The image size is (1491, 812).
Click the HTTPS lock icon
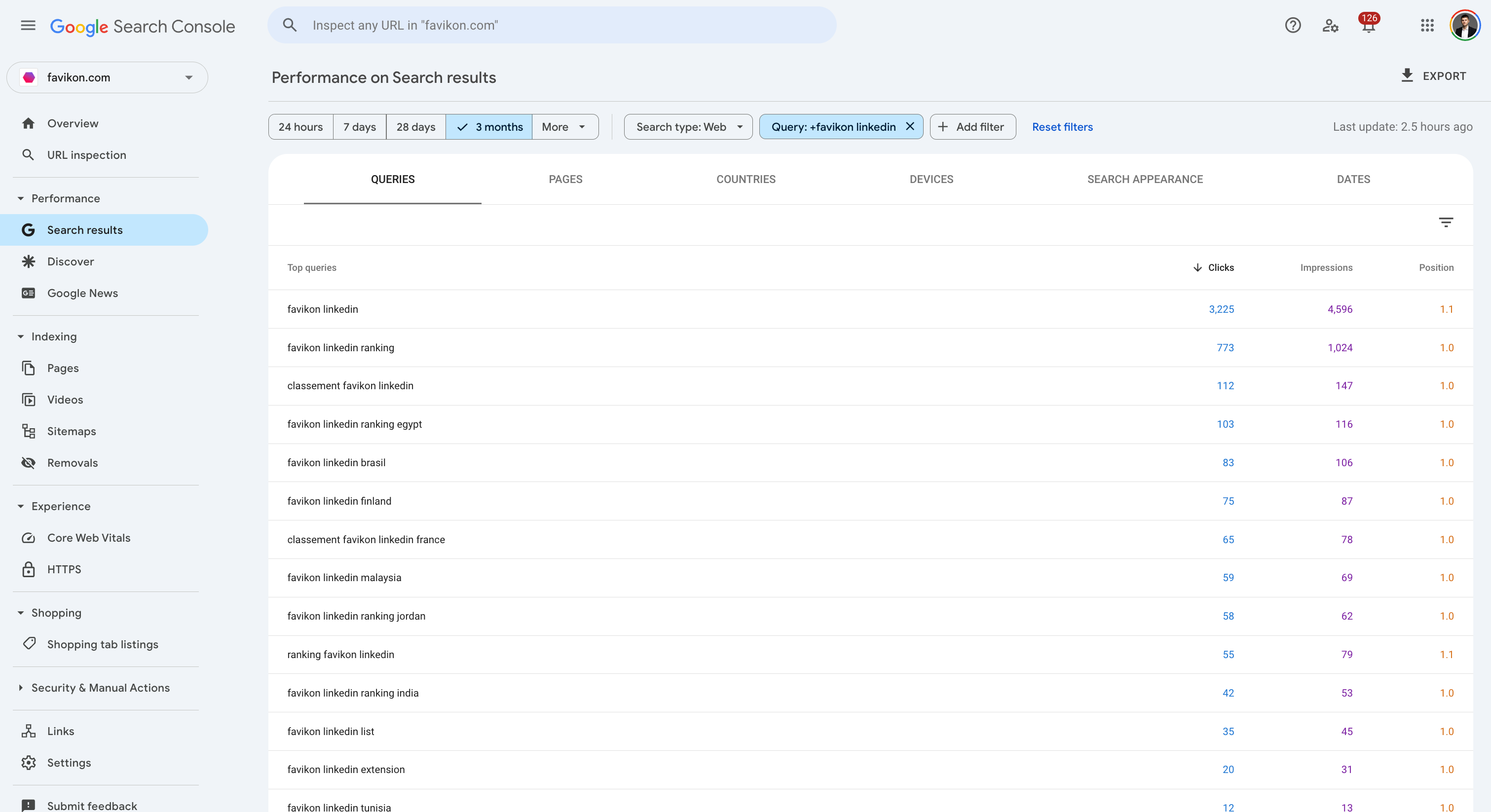coord(28,569)
